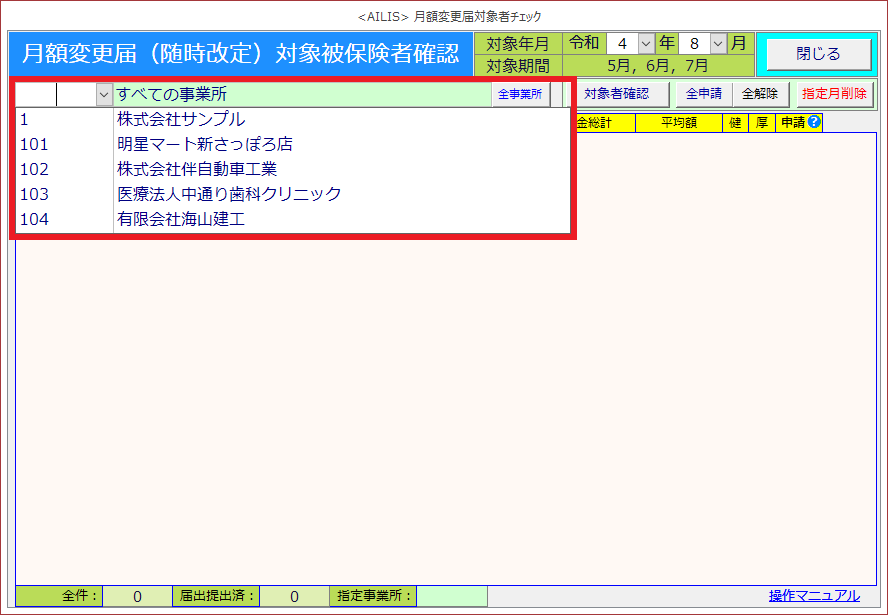This screenshot has height=615, width=888.
Task: Open the month dropdown arrow
Action: coord(717,44)
